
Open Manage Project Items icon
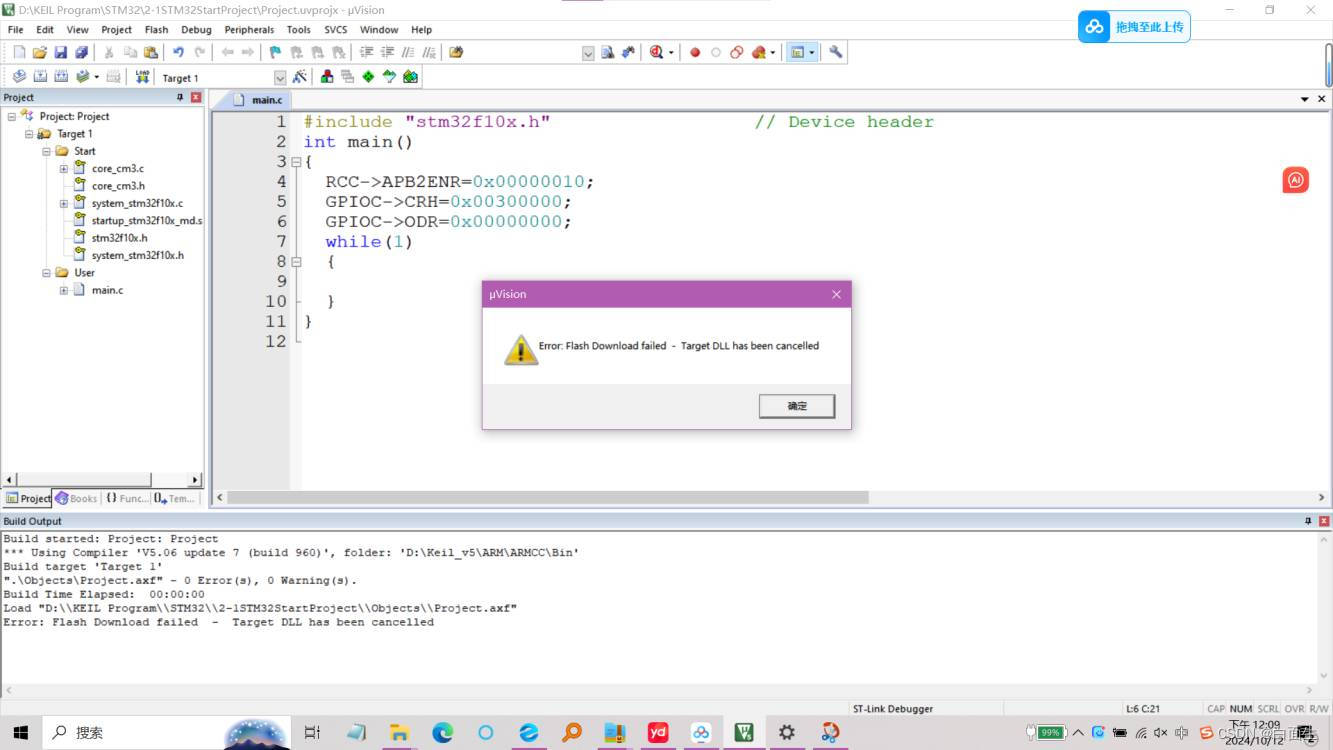click(327, 77)
